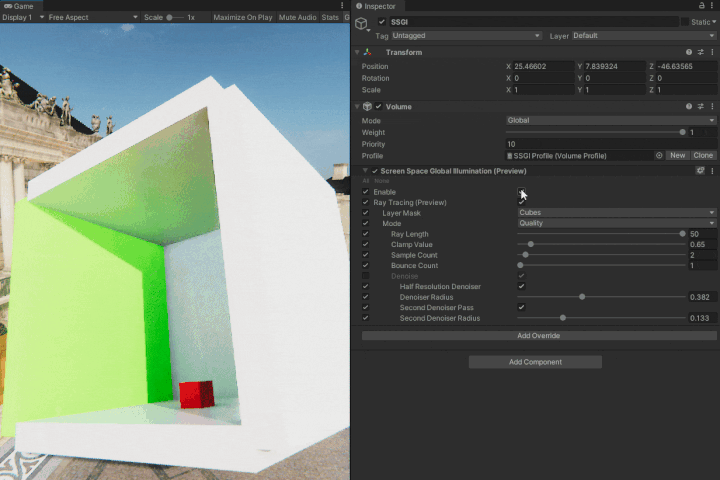Click Add Component button

(x=535, y=362)
